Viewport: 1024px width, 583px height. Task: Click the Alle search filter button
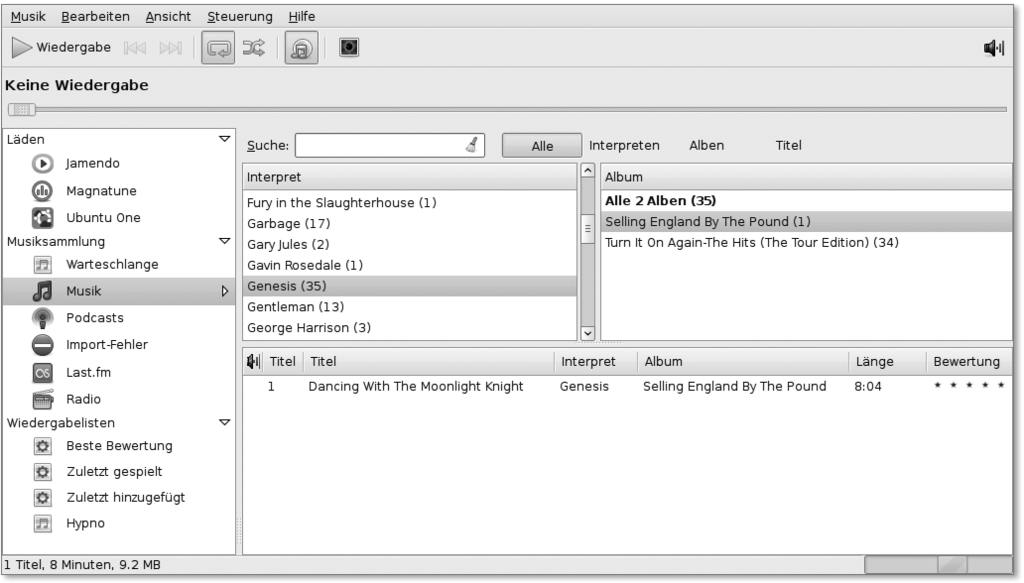541,146
